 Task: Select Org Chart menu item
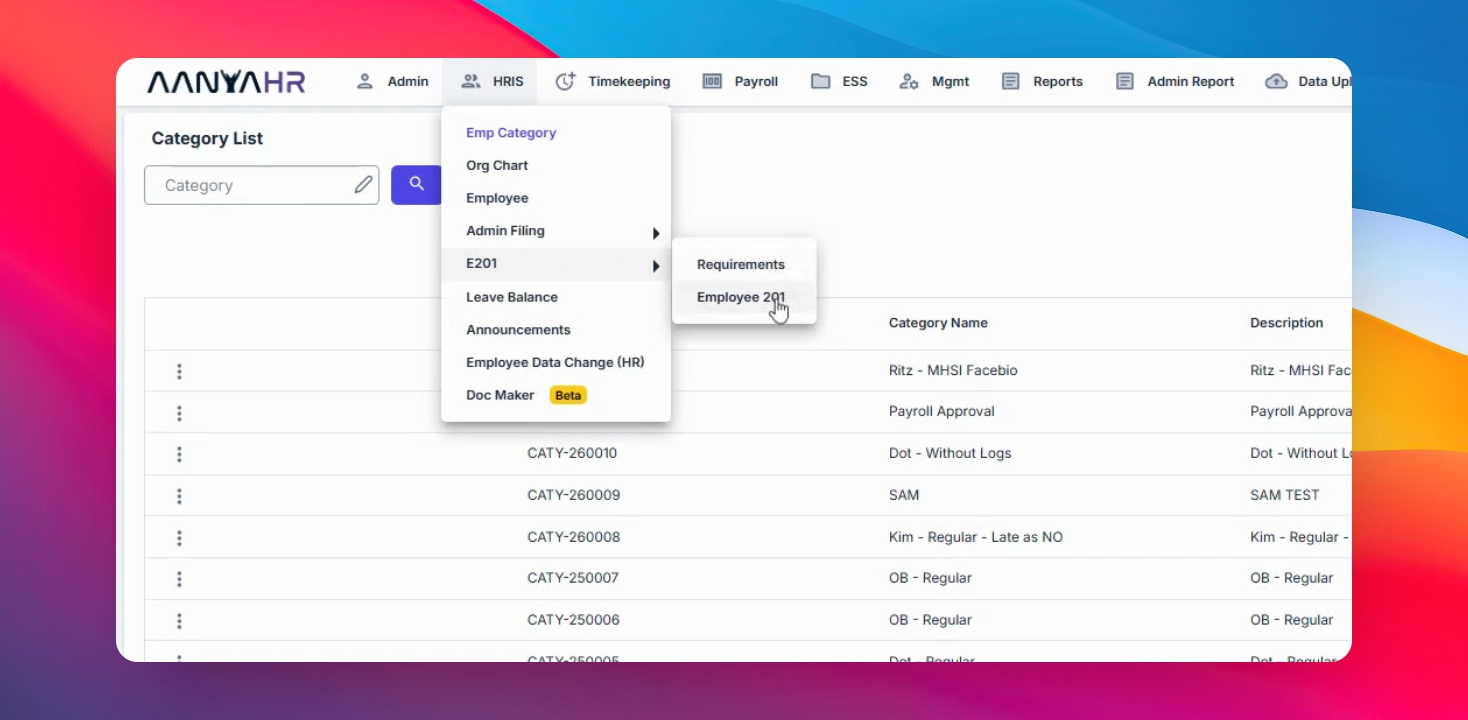pyautogui.click(x=556, y=166)
